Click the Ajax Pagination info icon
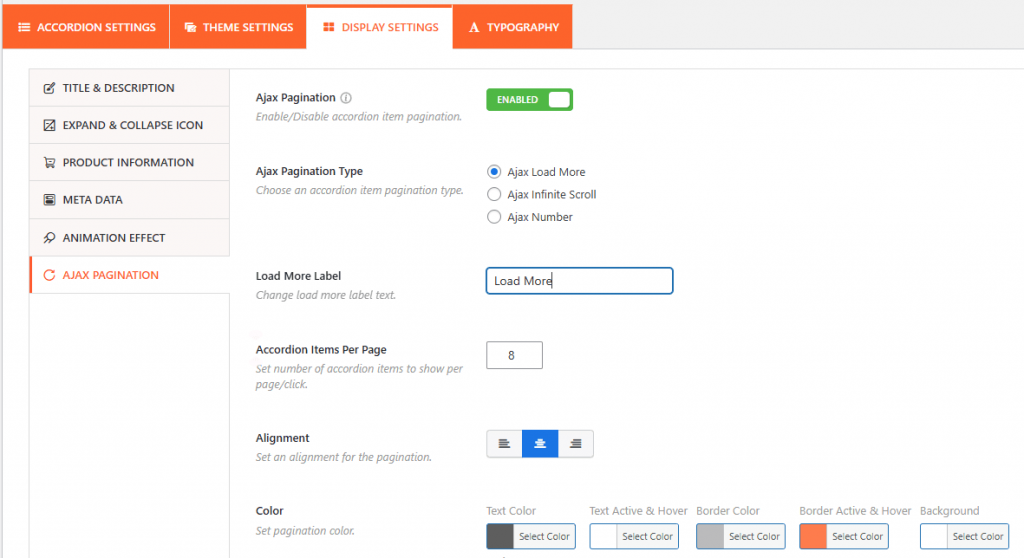Image resolution: width=1024 pixels, height=558 pixels. pos(346,98)
